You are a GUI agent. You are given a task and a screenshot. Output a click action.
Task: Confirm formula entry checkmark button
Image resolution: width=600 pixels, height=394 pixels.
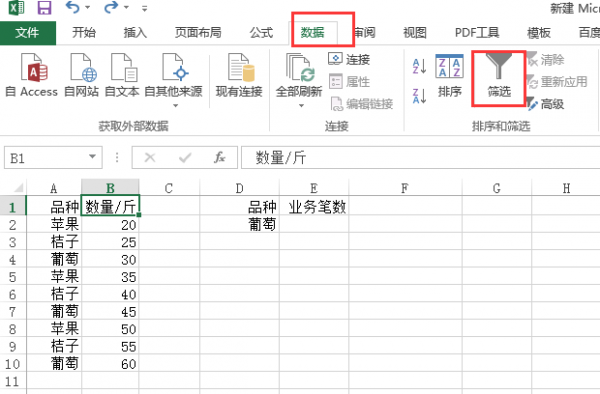pyautogui.click(x=185, y=157)
